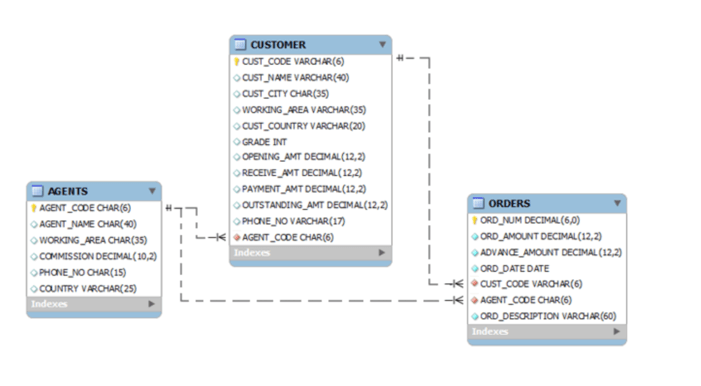Select the AGENT_CODE key icon in AGENTS table
Screen dimensions: 701x386
point(34,208)
